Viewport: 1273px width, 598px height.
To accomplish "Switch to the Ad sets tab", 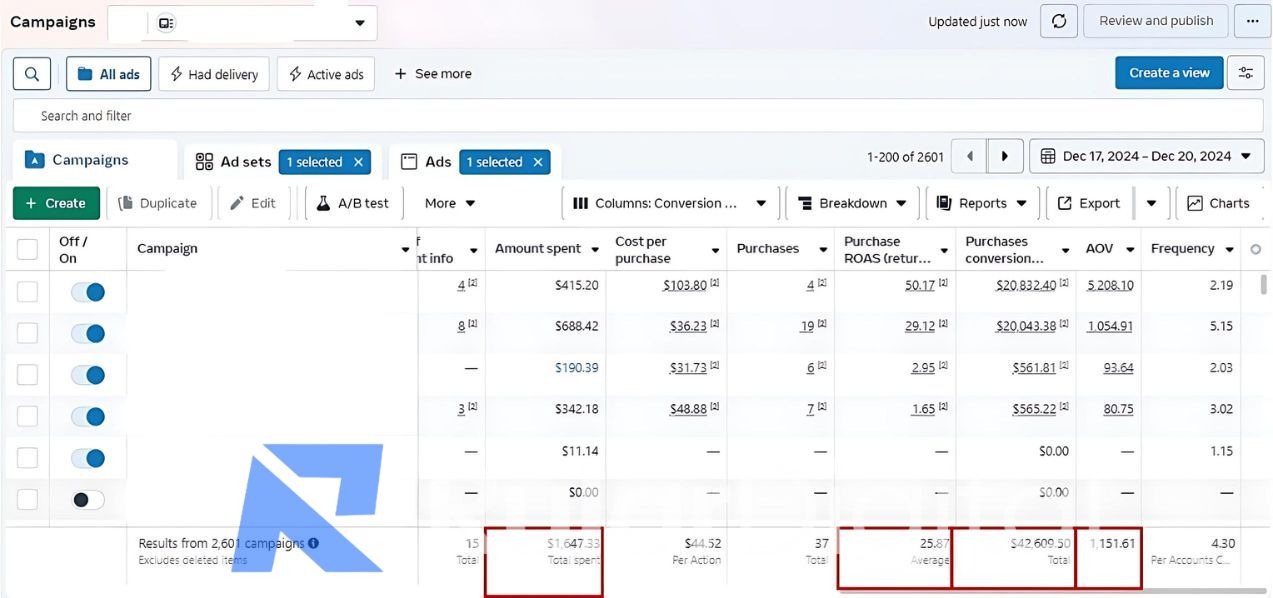I will click(x=234, y=162).
